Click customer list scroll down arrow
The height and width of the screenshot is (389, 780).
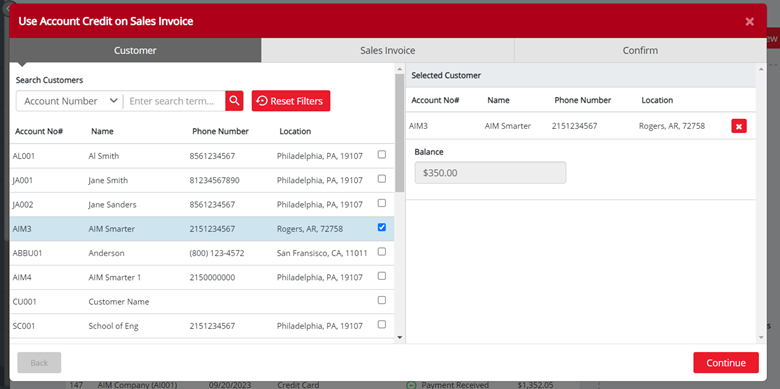[x=399, y=337]
